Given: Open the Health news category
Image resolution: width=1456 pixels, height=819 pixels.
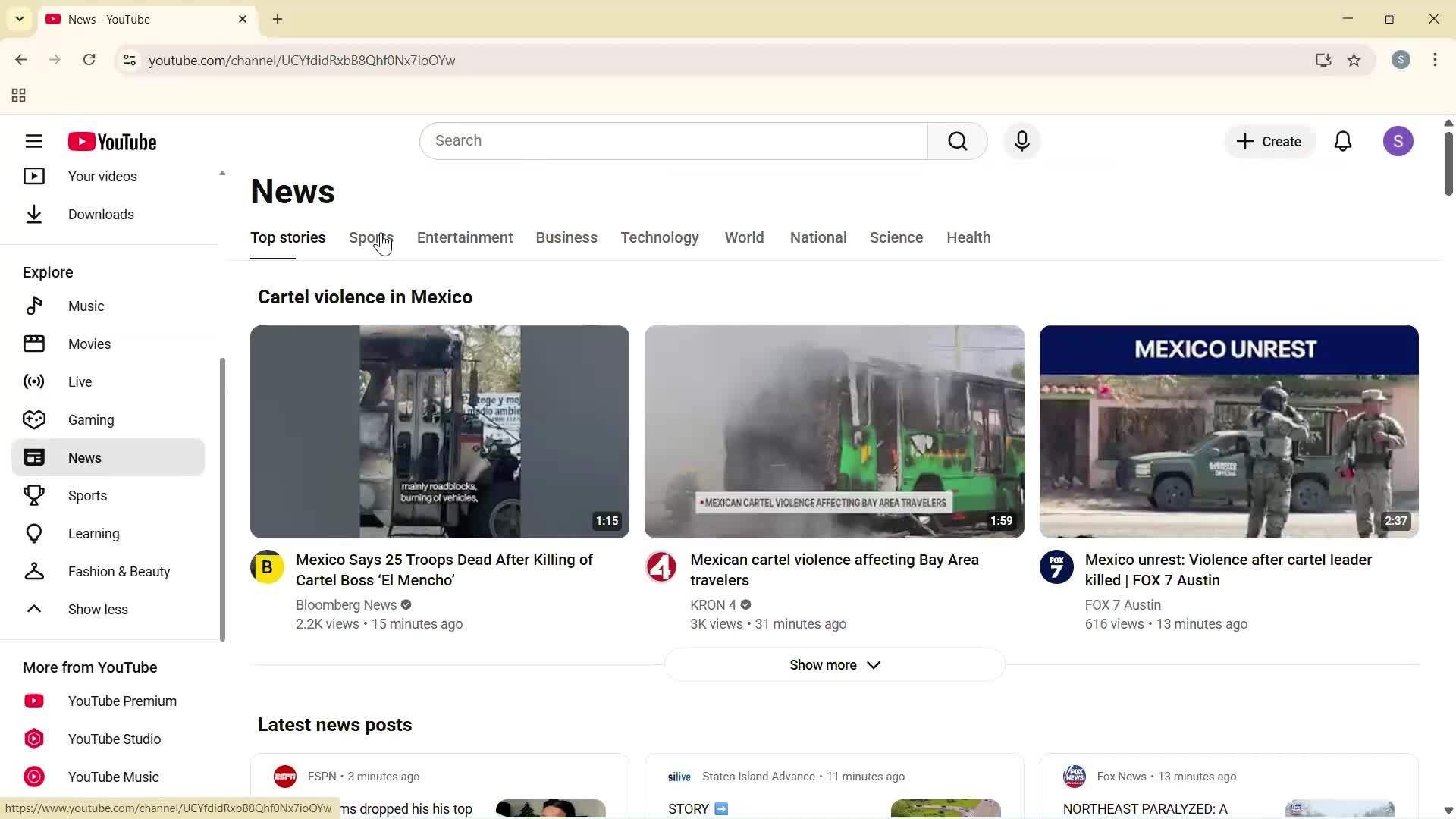Looking at the screenshot, I should (x=968, y=237).
